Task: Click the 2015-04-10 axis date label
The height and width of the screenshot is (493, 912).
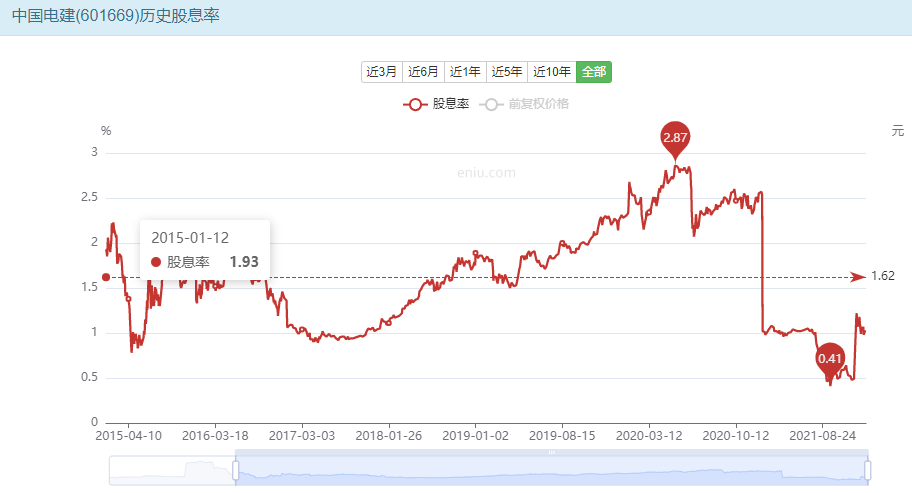Action: 129,436
